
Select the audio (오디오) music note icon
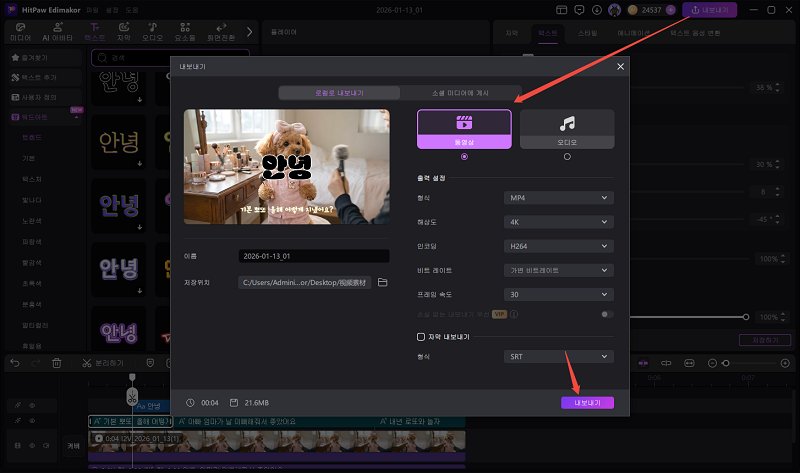tap(567, 123)
